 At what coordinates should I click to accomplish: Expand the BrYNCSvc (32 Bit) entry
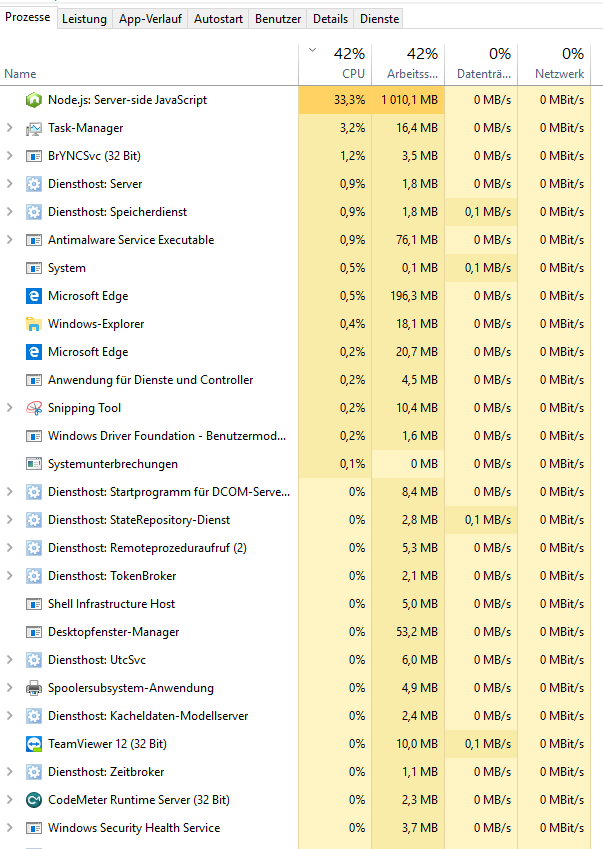9,156
